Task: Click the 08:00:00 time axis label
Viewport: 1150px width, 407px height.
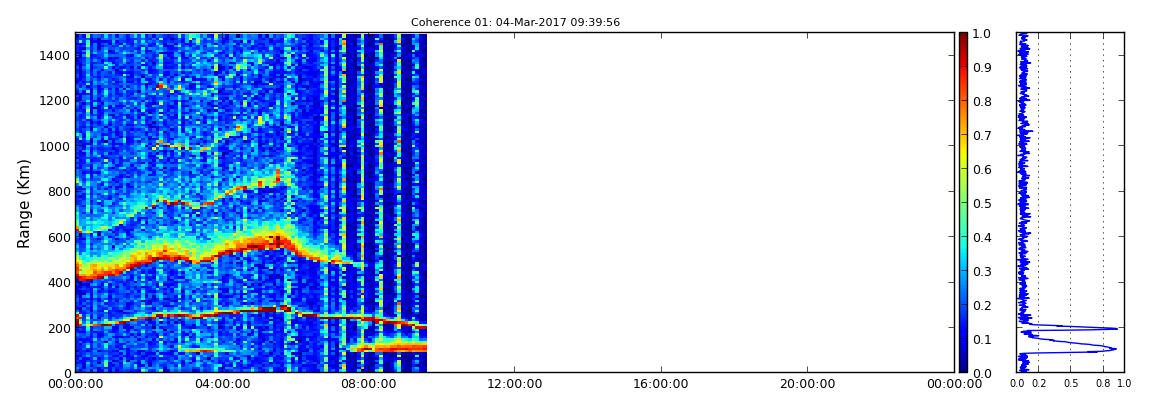Action: (x=368, y=384)
